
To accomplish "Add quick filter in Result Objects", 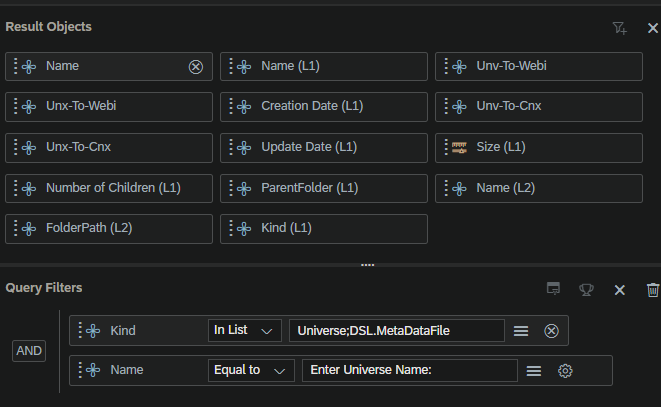I will pyautogui.click(x=619, y=28).
